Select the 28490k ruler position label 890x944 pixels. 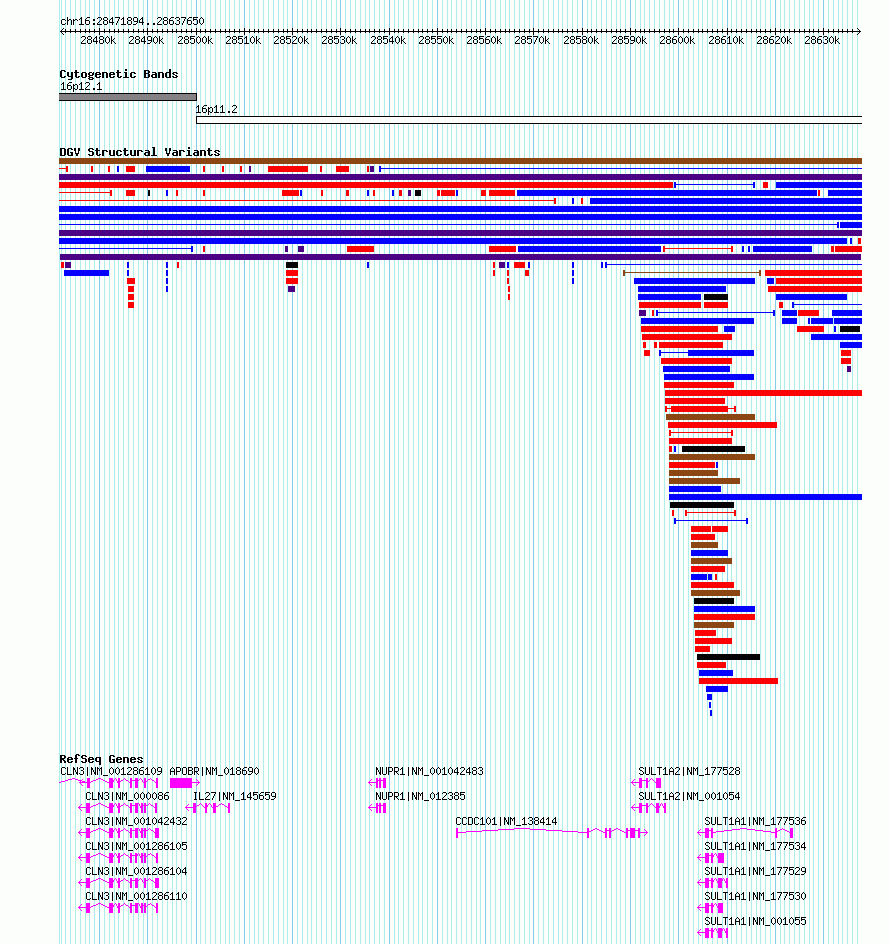pos(146,40)
